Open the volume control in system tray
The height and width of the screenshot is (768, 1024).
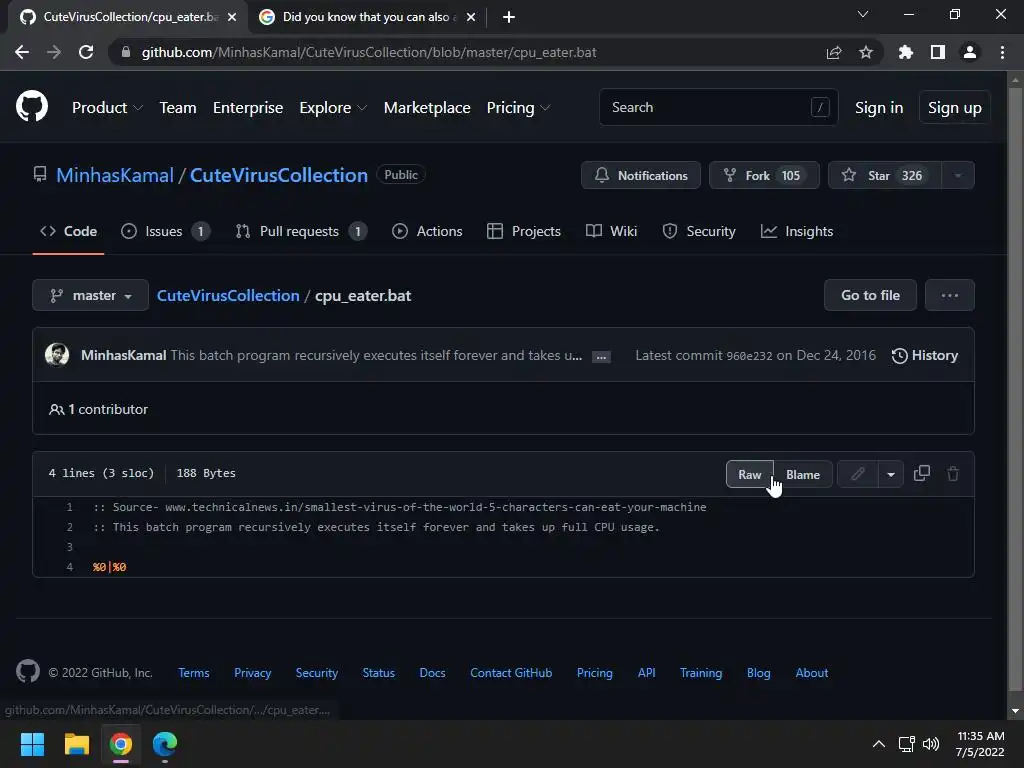(931, 744)
